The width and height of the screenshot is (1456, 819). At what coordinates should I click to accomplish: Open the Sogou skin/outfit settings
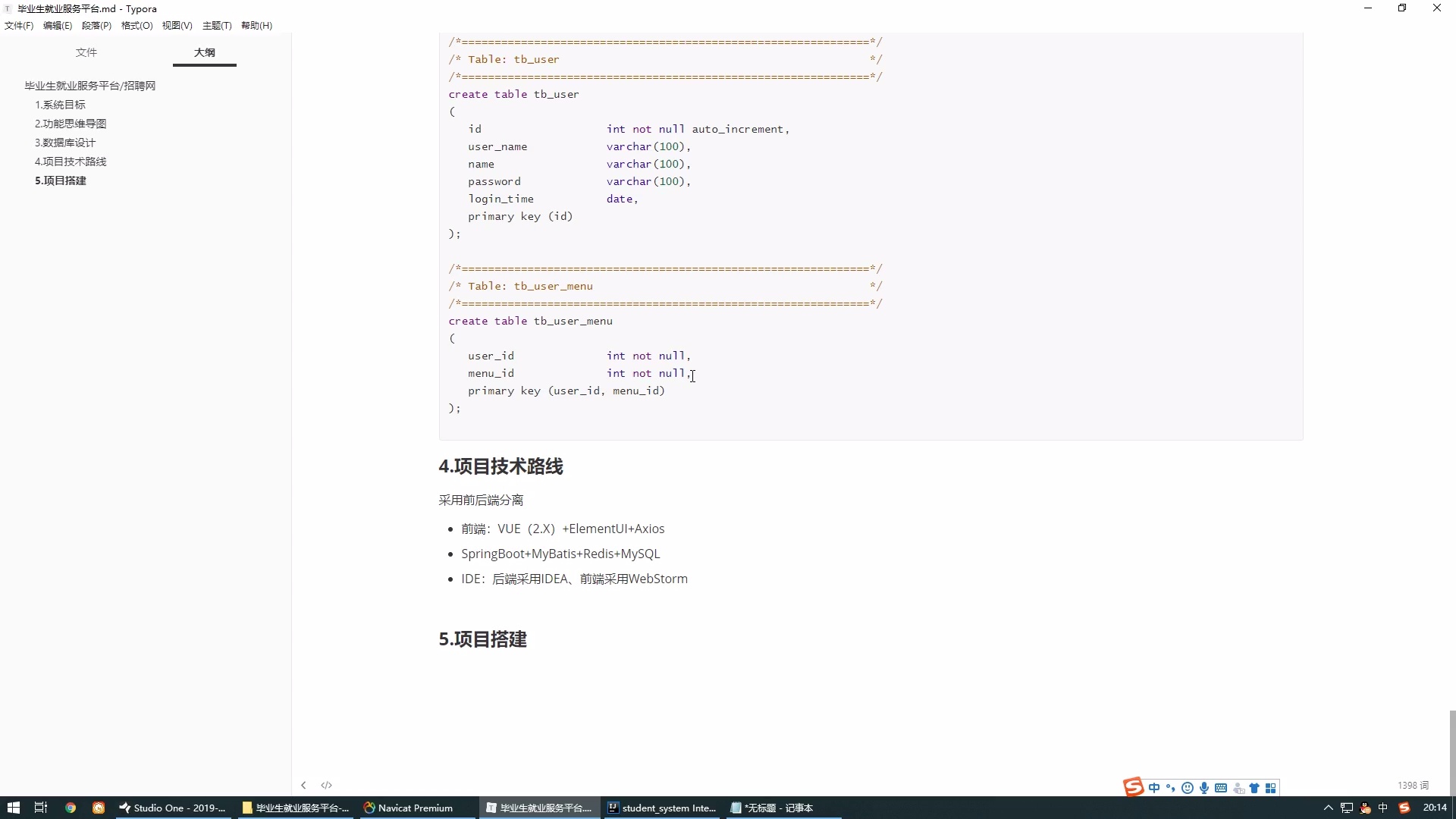coord(1255,788)
